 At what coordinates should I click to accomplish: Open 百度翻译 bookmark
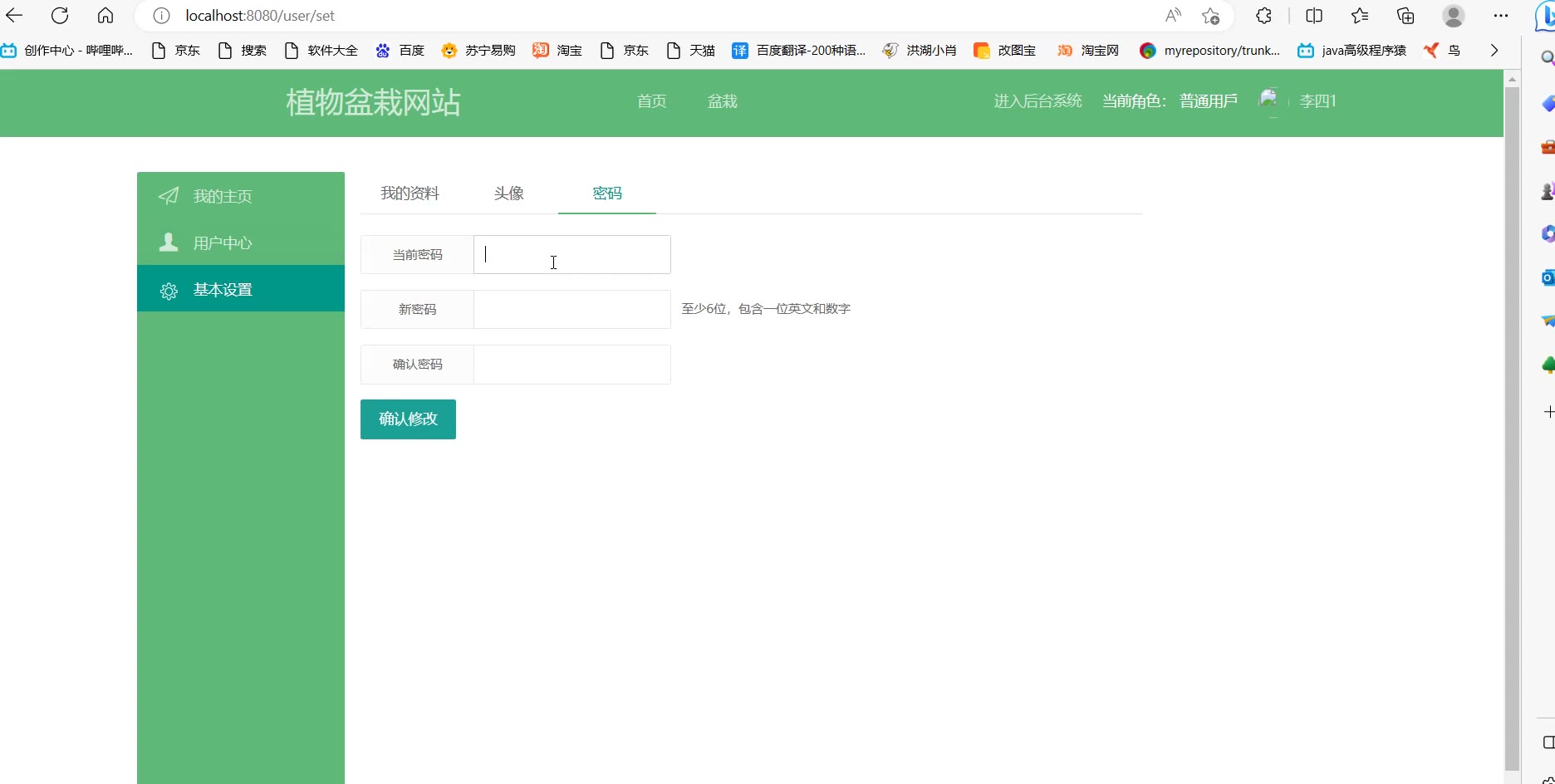coord(798,51)
